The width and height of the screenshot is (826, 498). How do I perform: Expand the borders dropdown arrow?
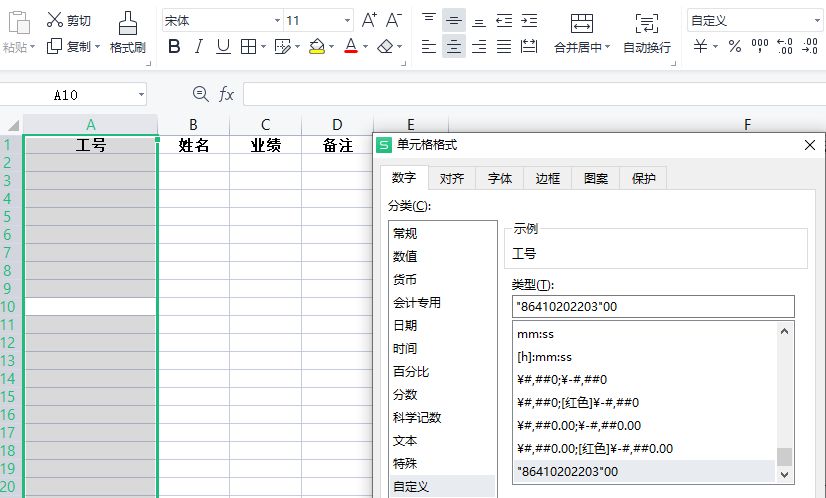click(263, 47)
